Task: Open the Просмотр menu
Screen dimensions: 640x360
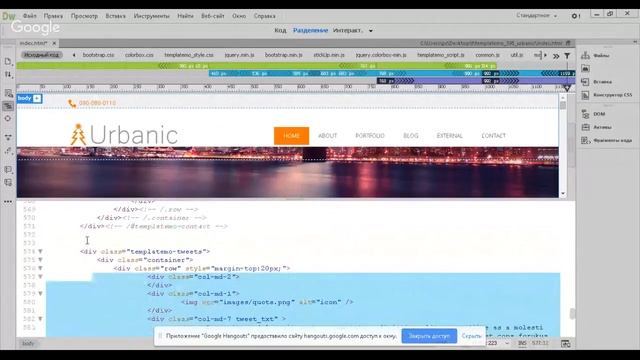Action: 84,16
